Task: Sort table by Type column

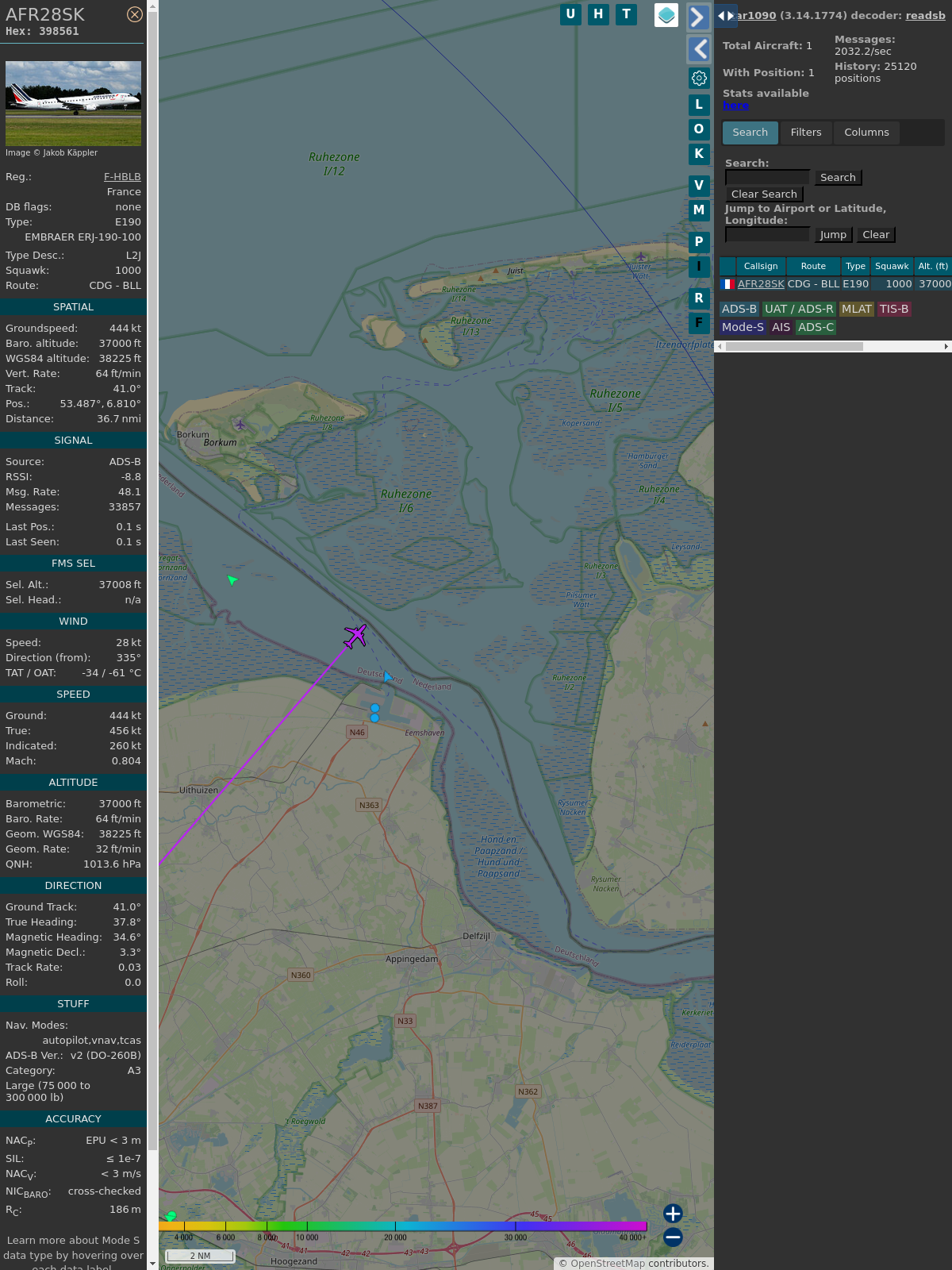Action: click(x=855, y=267)
